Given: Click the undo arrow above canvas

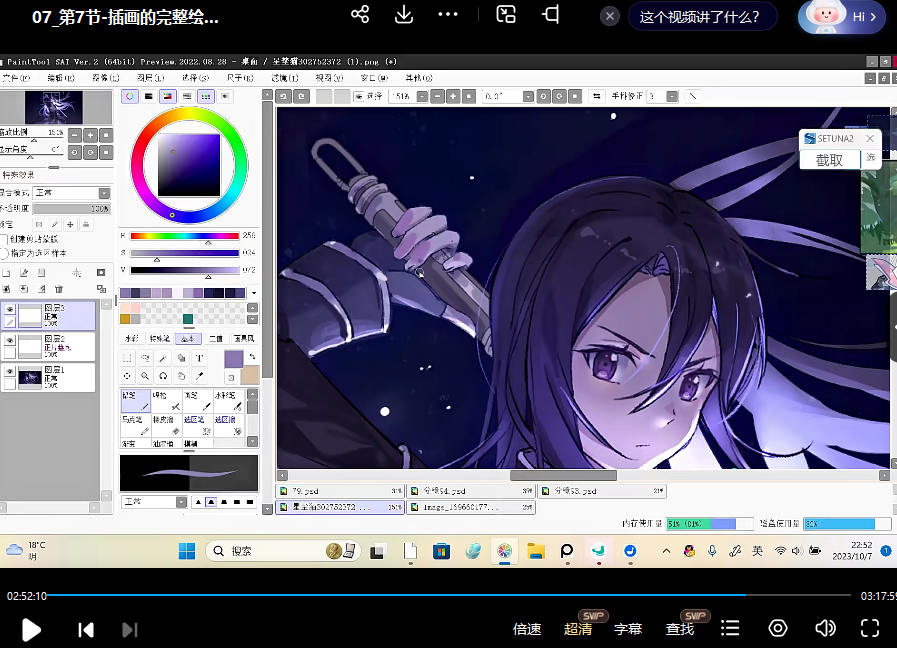Looking at the screenshot, I should pos(284,96).
